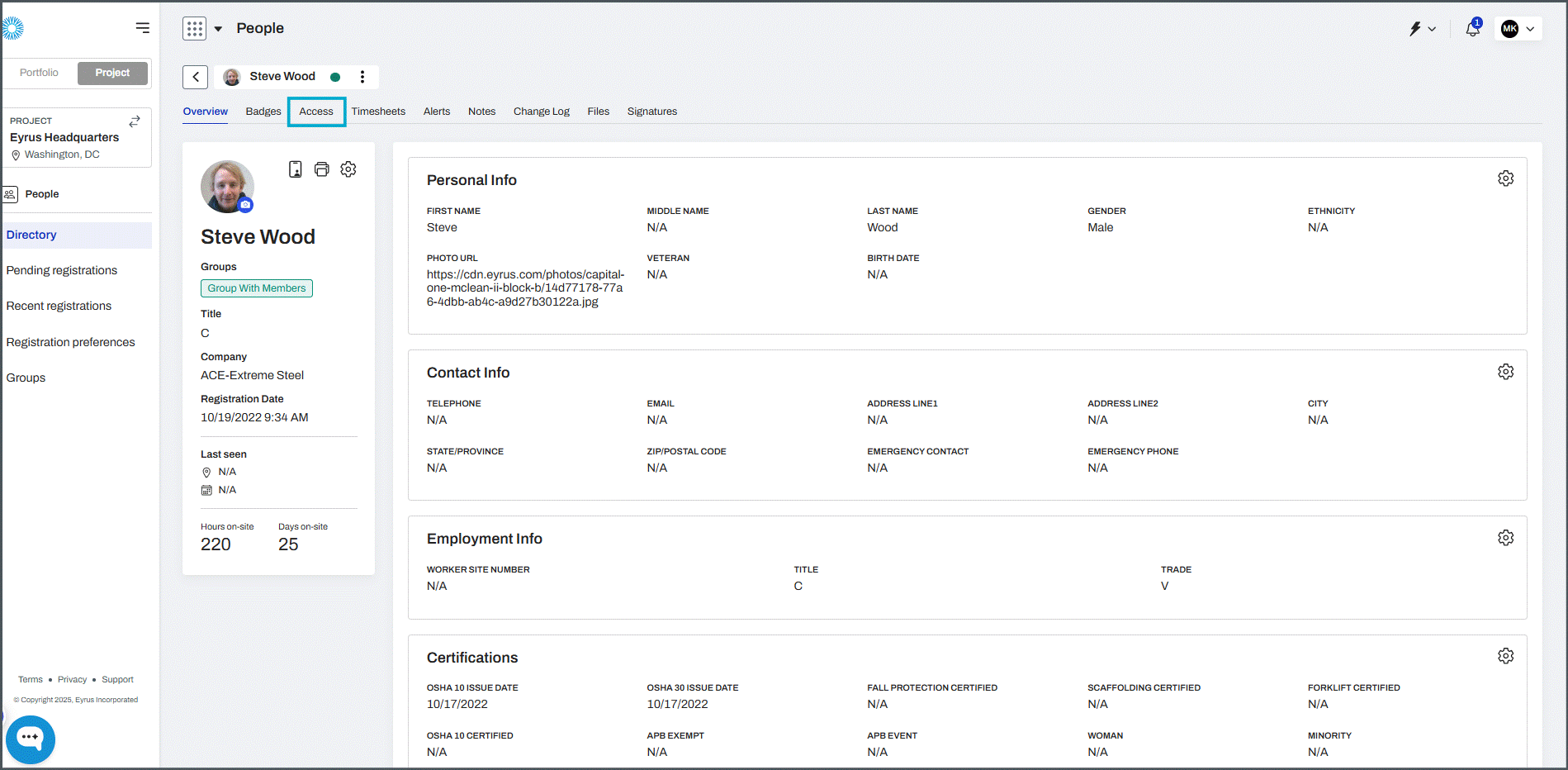This screenshot has width=1568, height=770.
Task: Open the Privacy link
Action: click(x=72, y=680)
